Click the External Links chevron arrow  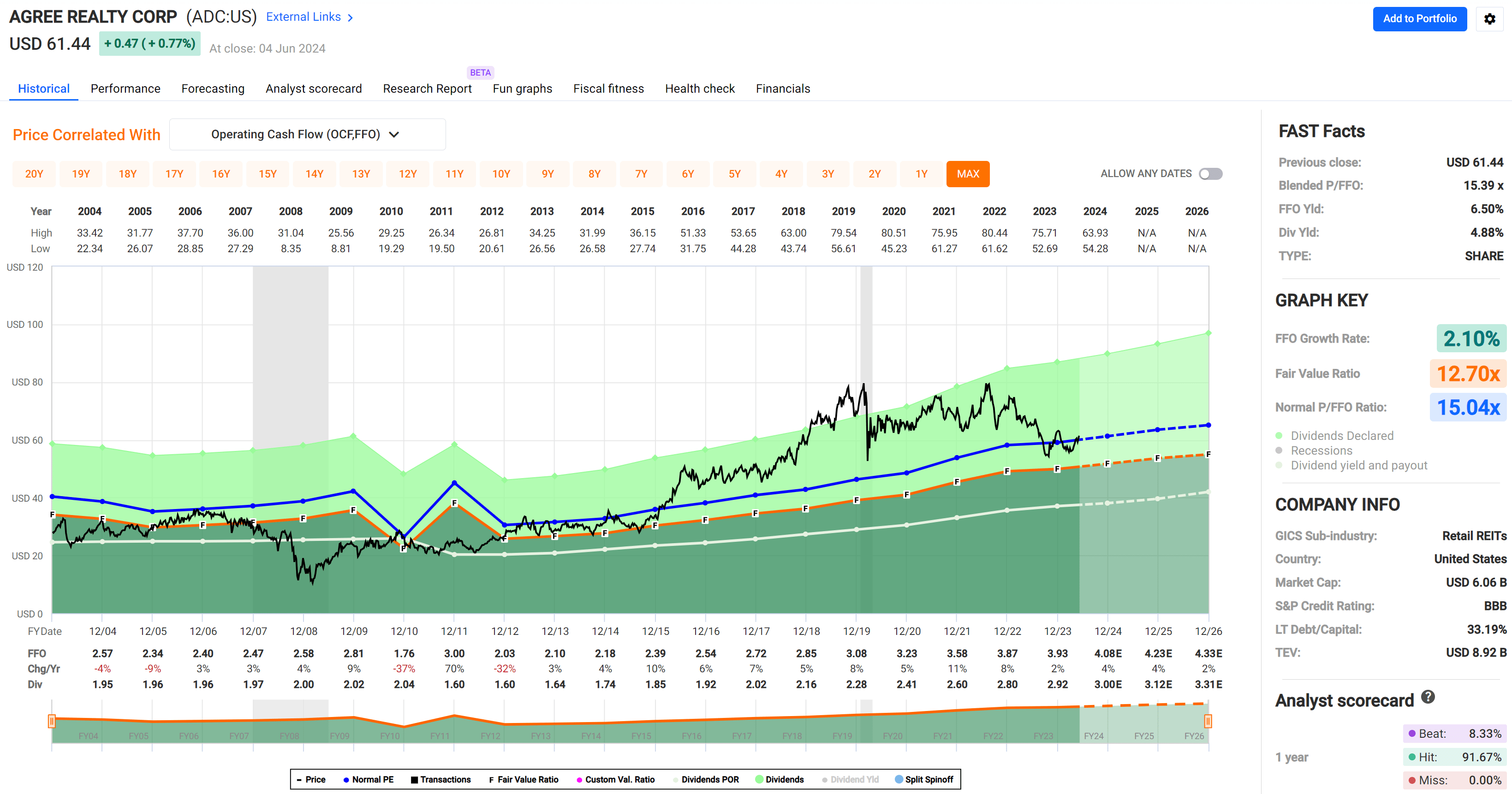pos(351,18)
